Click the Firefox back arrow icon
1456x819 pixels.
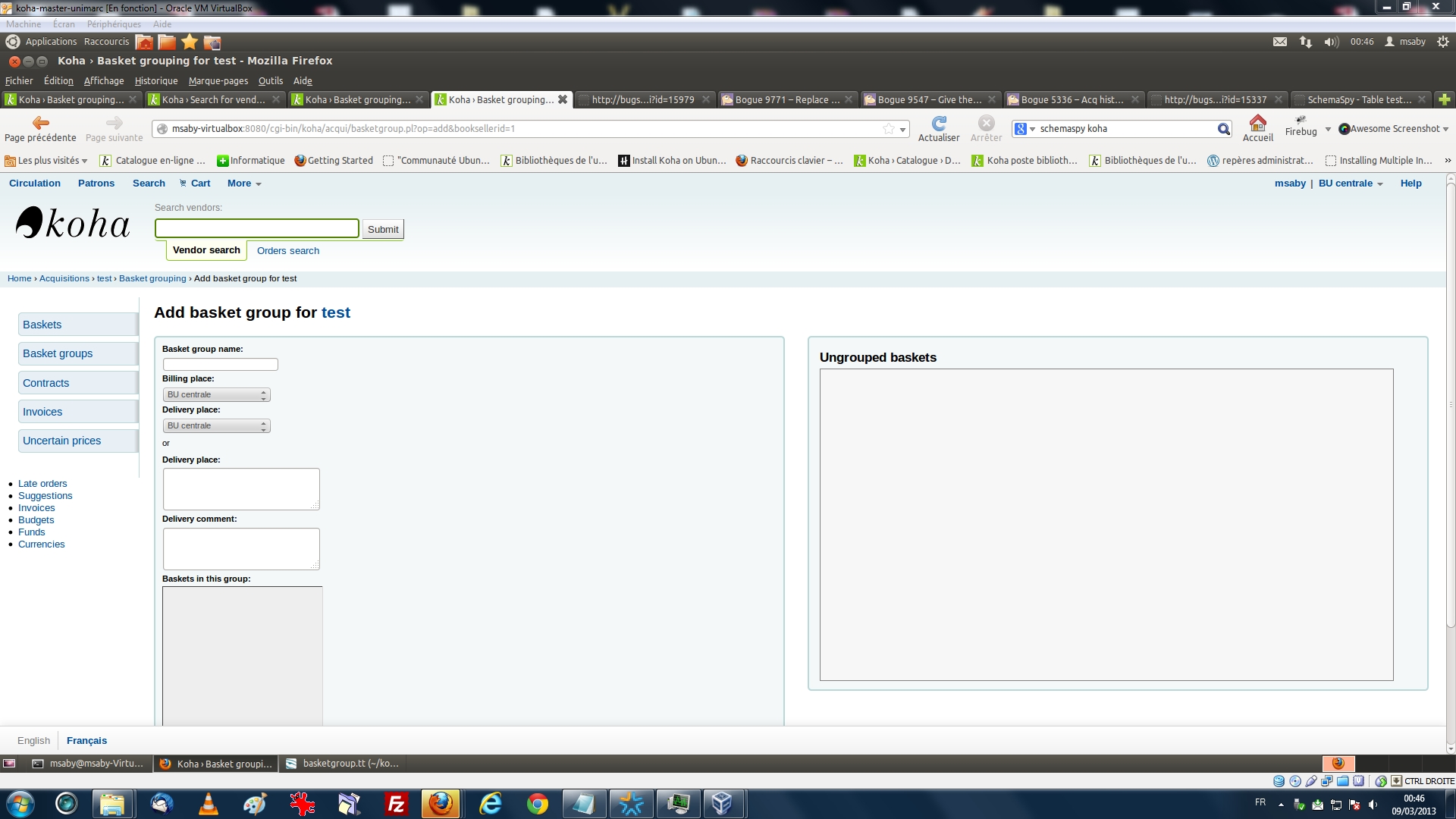[x=40, y=123]
